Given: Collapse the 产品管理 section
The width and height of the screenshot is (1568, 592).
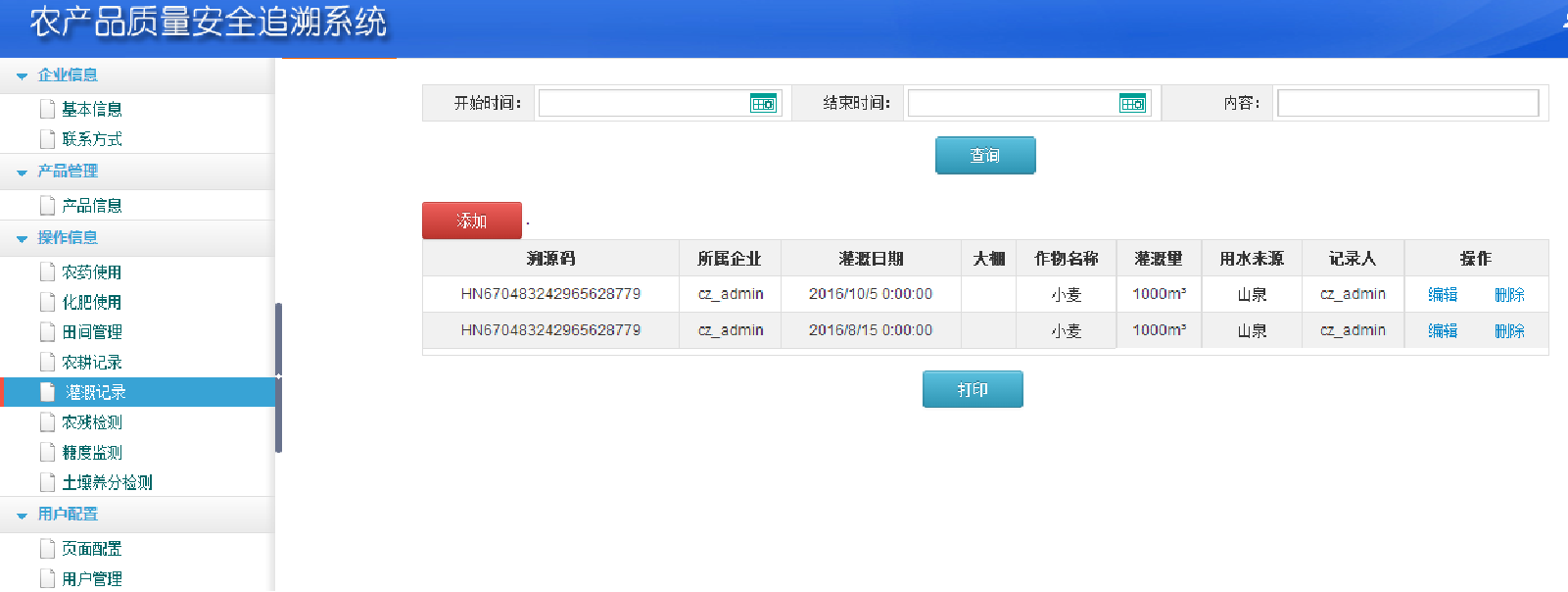Looking at the screenshot, I should pyautogui.click(x=23, y=172).
